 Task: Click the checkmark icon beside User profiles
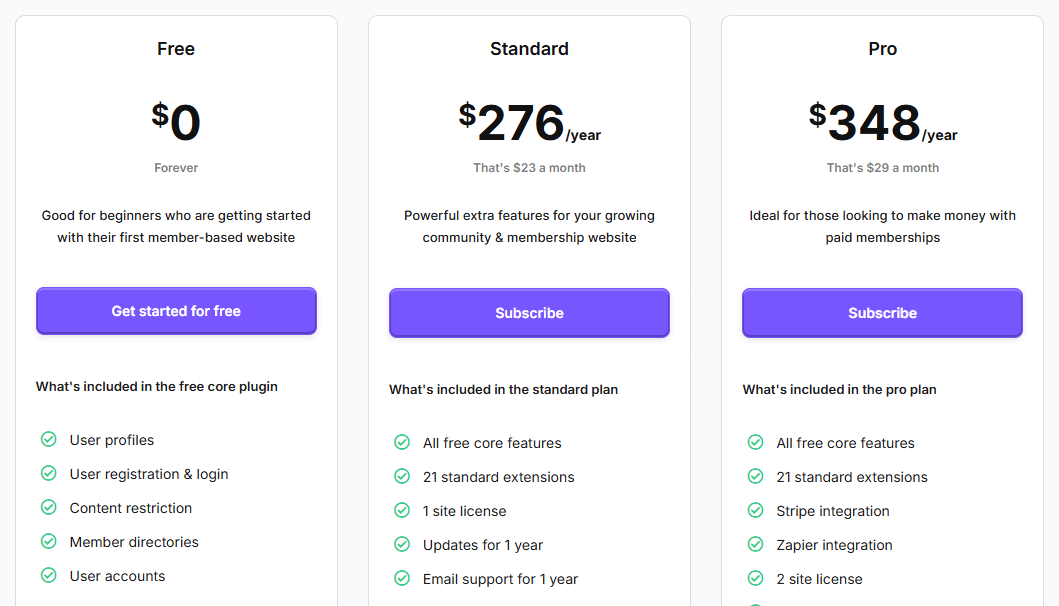coord(49,440)
